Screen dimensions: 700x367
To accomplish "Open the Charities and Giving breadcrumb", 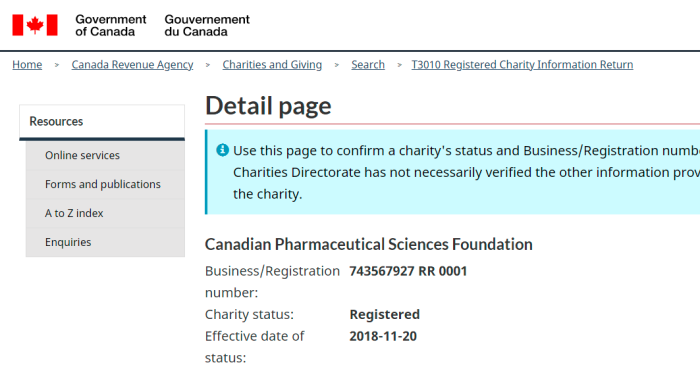I will coord(272,65).
